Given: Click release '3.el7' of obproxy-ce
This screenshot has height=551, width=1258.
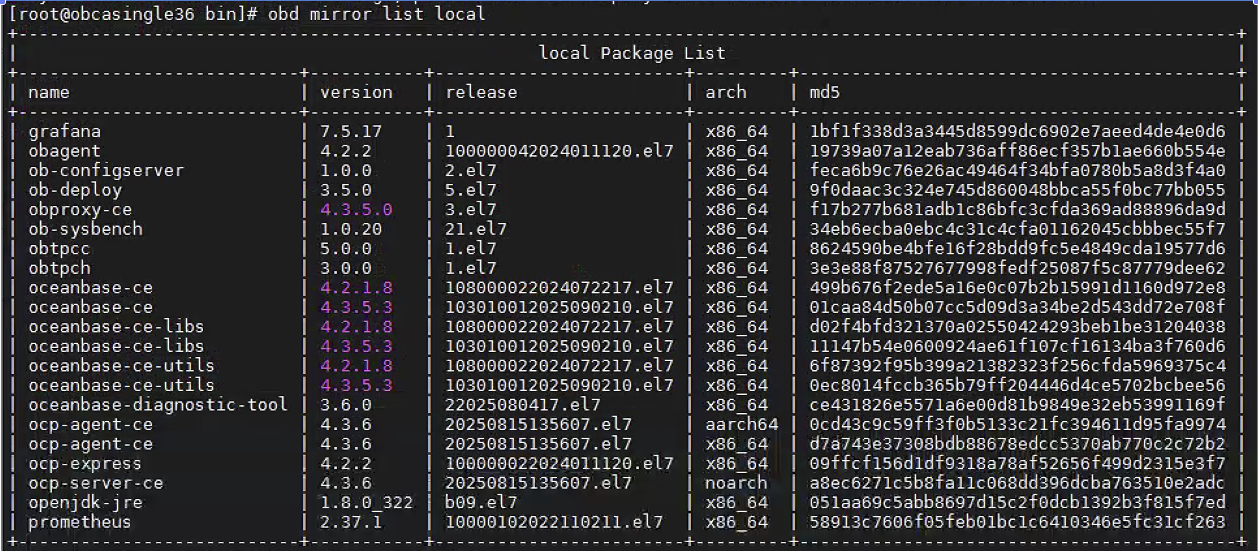Looking at the screenshot, I should click(x=471, y=209).
